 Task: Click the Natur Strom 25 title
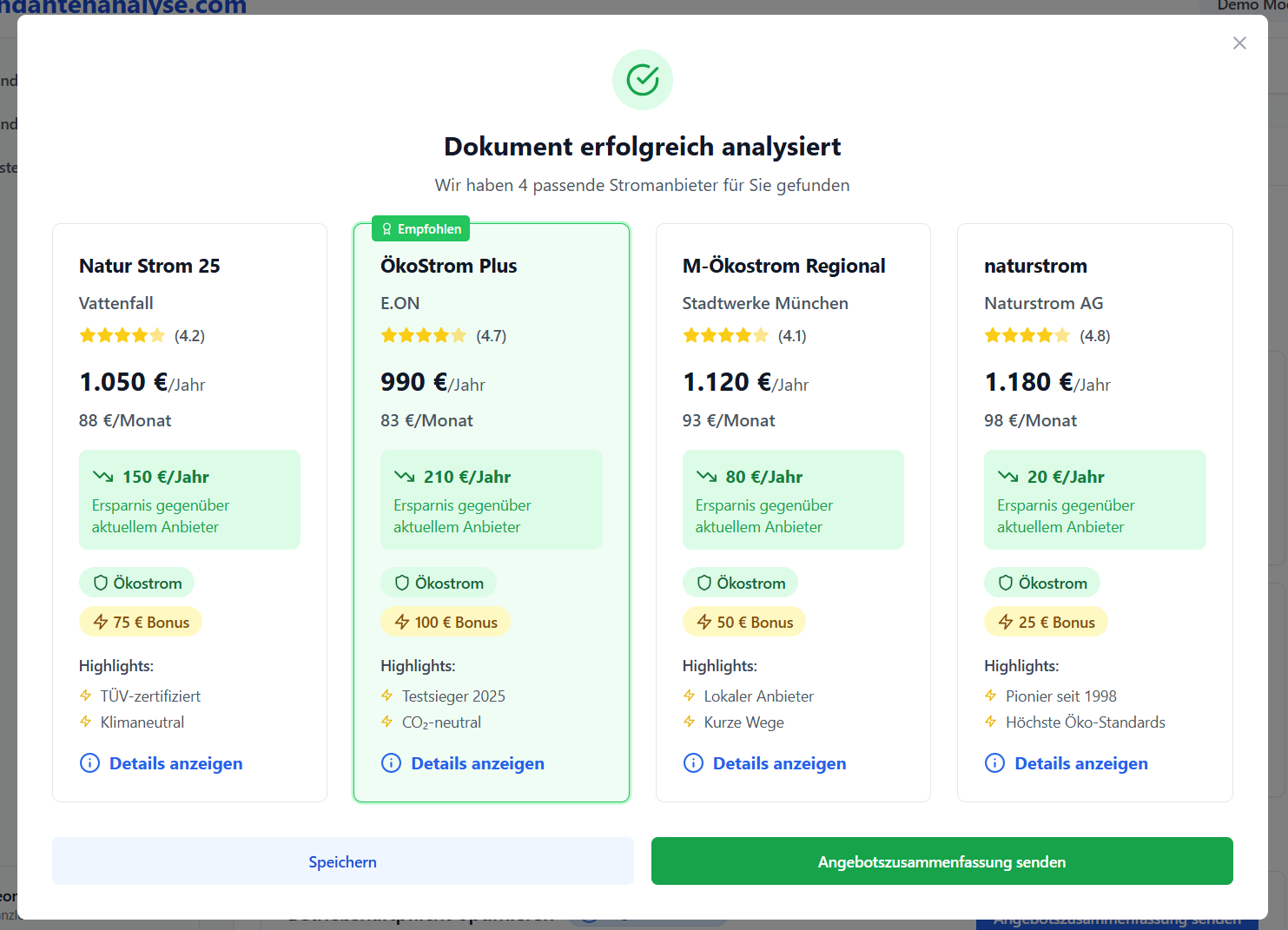tap(149, 266)
